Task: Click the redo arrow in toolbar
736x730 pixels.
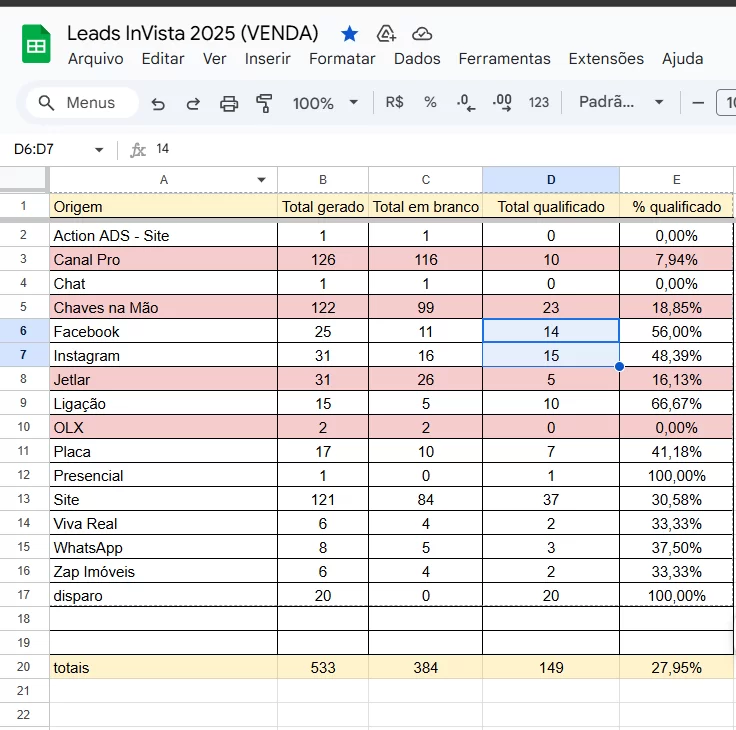Action: pyautogui.click(x=193, y=103)
